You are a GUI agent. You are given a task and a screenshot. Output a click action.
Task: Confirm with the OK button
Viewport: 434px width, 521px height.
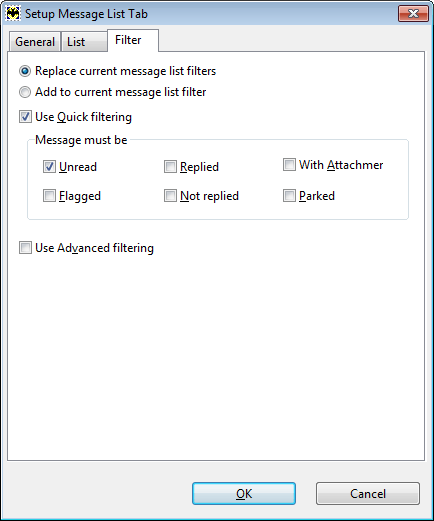point(244,494)
